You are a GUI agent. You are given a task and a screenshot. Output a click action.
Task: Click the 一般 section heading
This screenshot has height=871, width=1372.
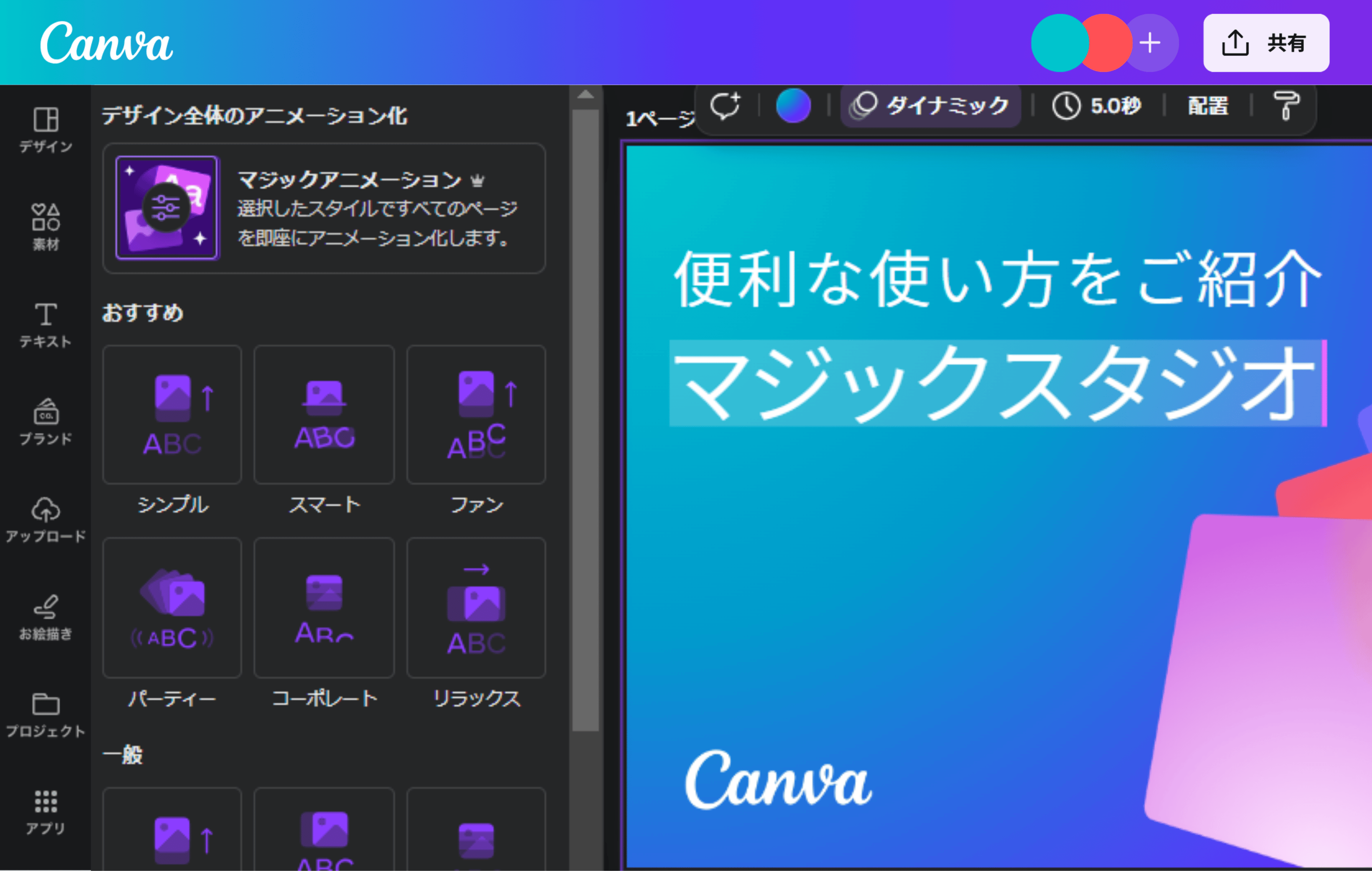pos(122,755)
